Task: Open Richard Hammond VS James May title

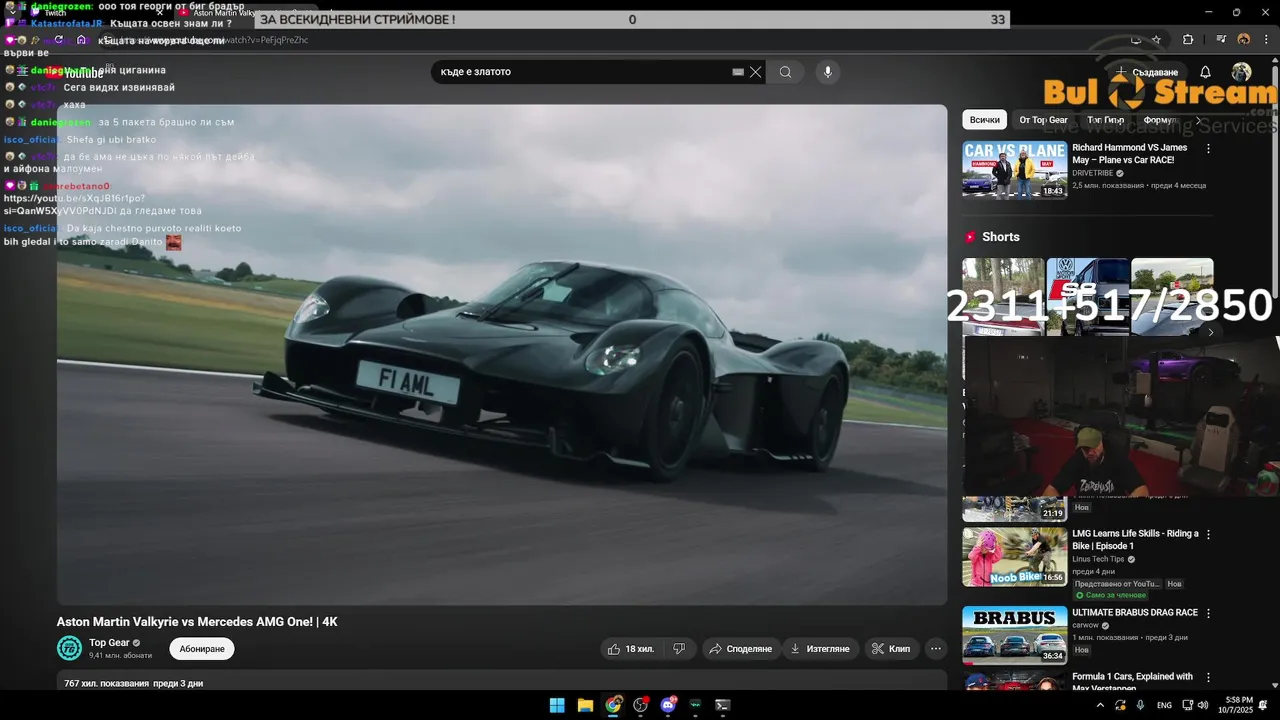Action: [x=1130, y=154]
